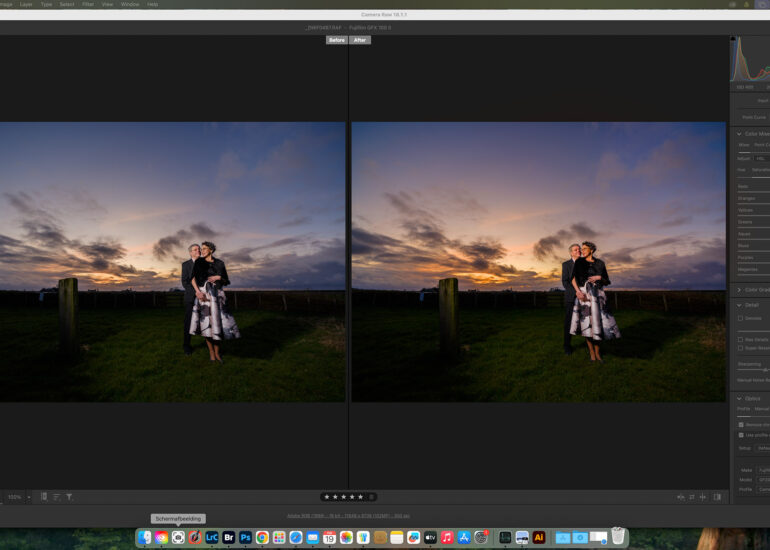
Task: Click the After view label
Action: pyautogui.click(x=360, y=40)
